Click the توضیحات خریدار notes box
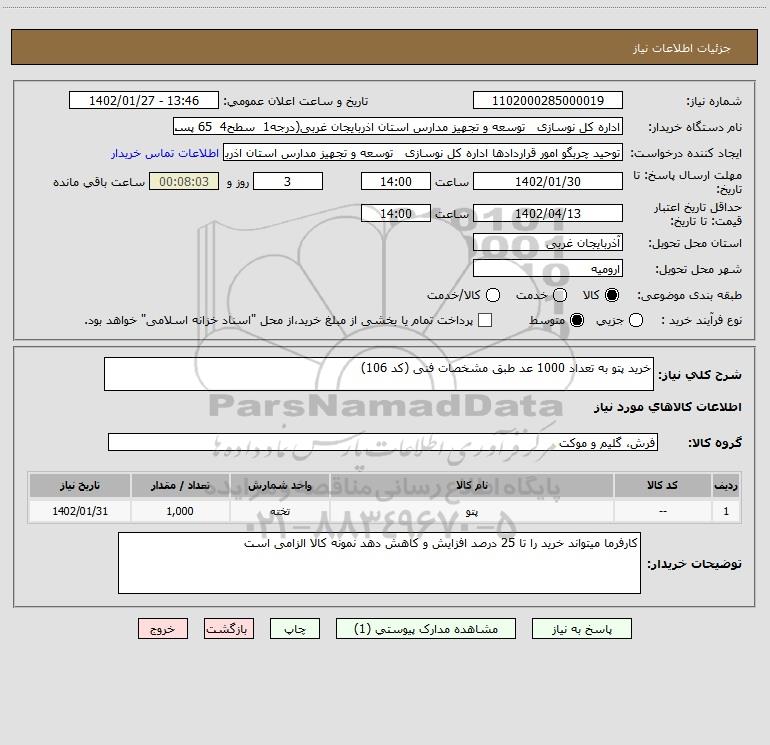 (x=379, y=563)
